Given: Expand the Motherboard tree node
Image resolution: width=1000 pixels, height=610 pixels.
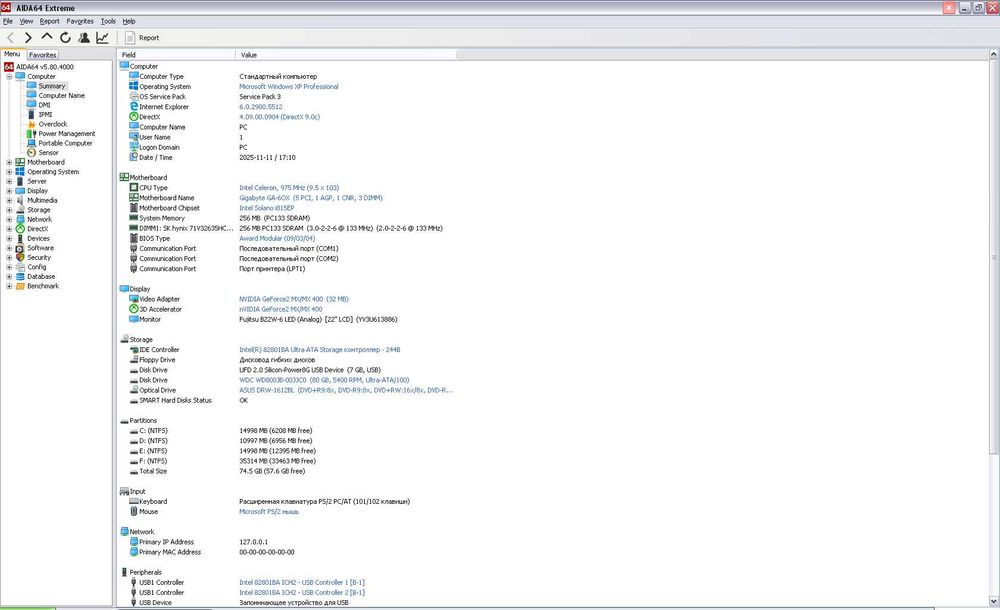Looking at the screenshot, I should pos(9,162).
